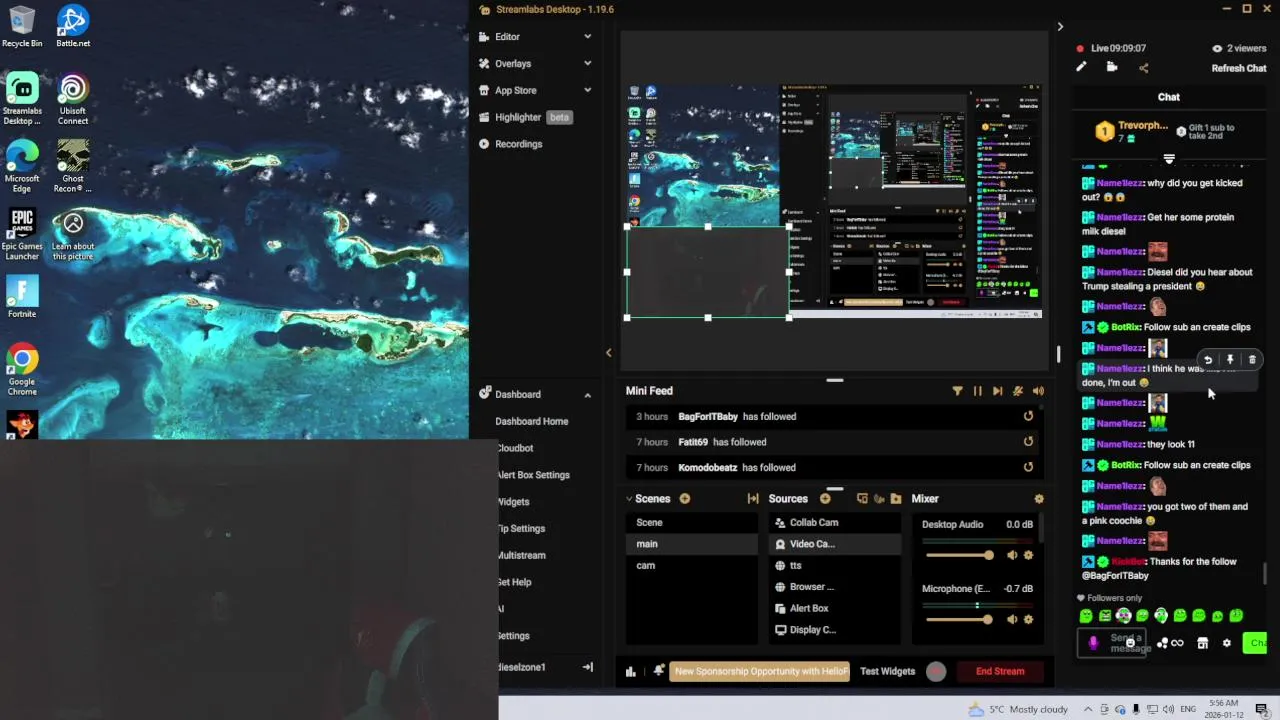
Task: Replay the BagForITBaby follow alert
Action: click(1028, 416)
